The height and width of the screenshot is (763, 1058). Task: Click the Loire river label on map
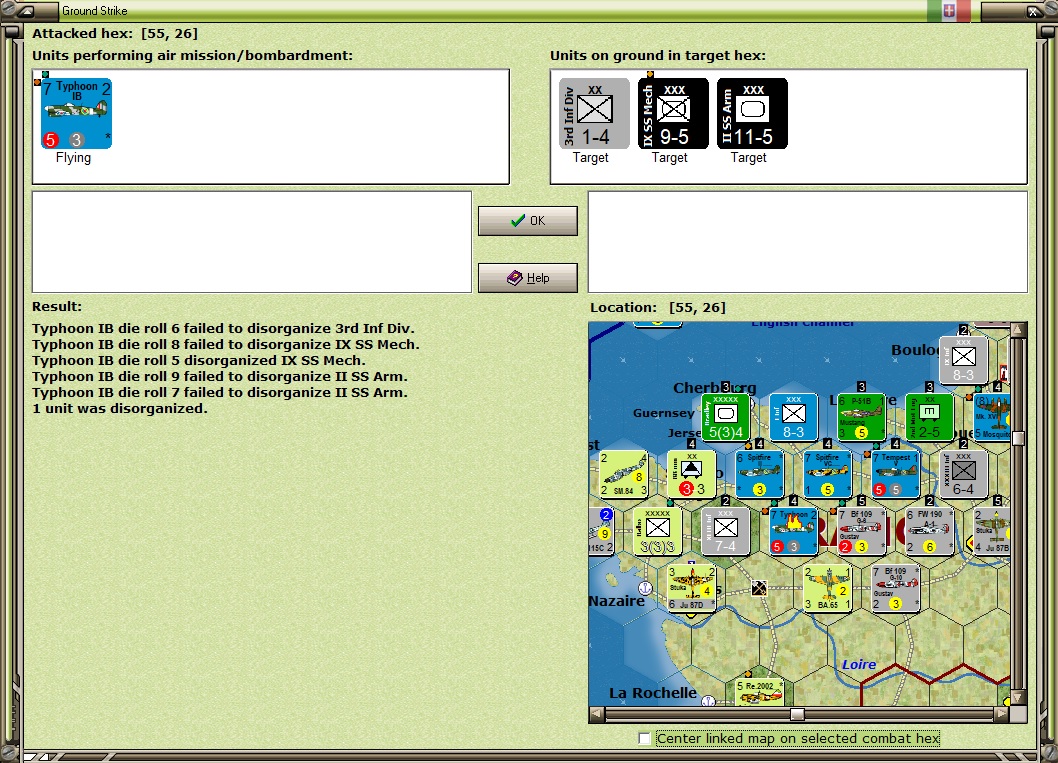click(x=859, y=665)
